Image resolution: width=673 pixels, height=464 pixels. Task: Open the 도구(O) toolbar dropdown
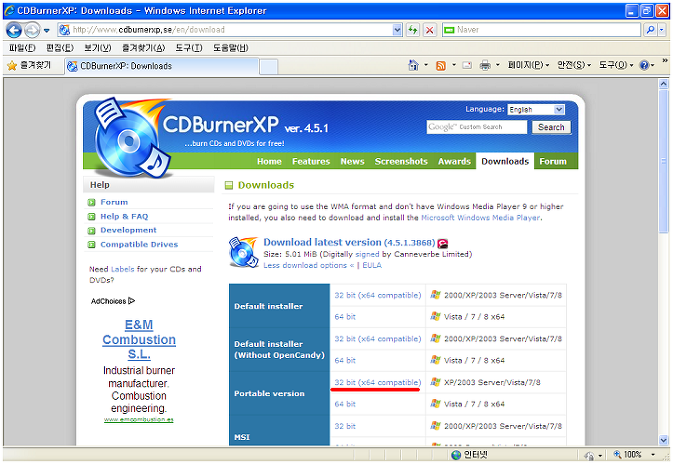pyautogui.click(x=616, y=65)
